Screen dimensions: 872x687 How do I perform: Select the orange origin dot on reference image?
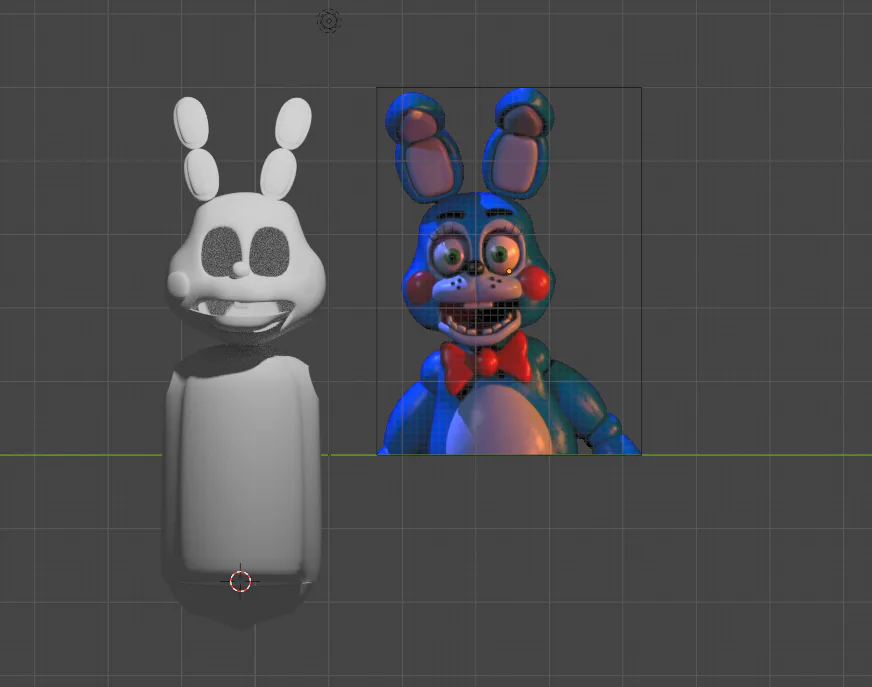(509, 271)
